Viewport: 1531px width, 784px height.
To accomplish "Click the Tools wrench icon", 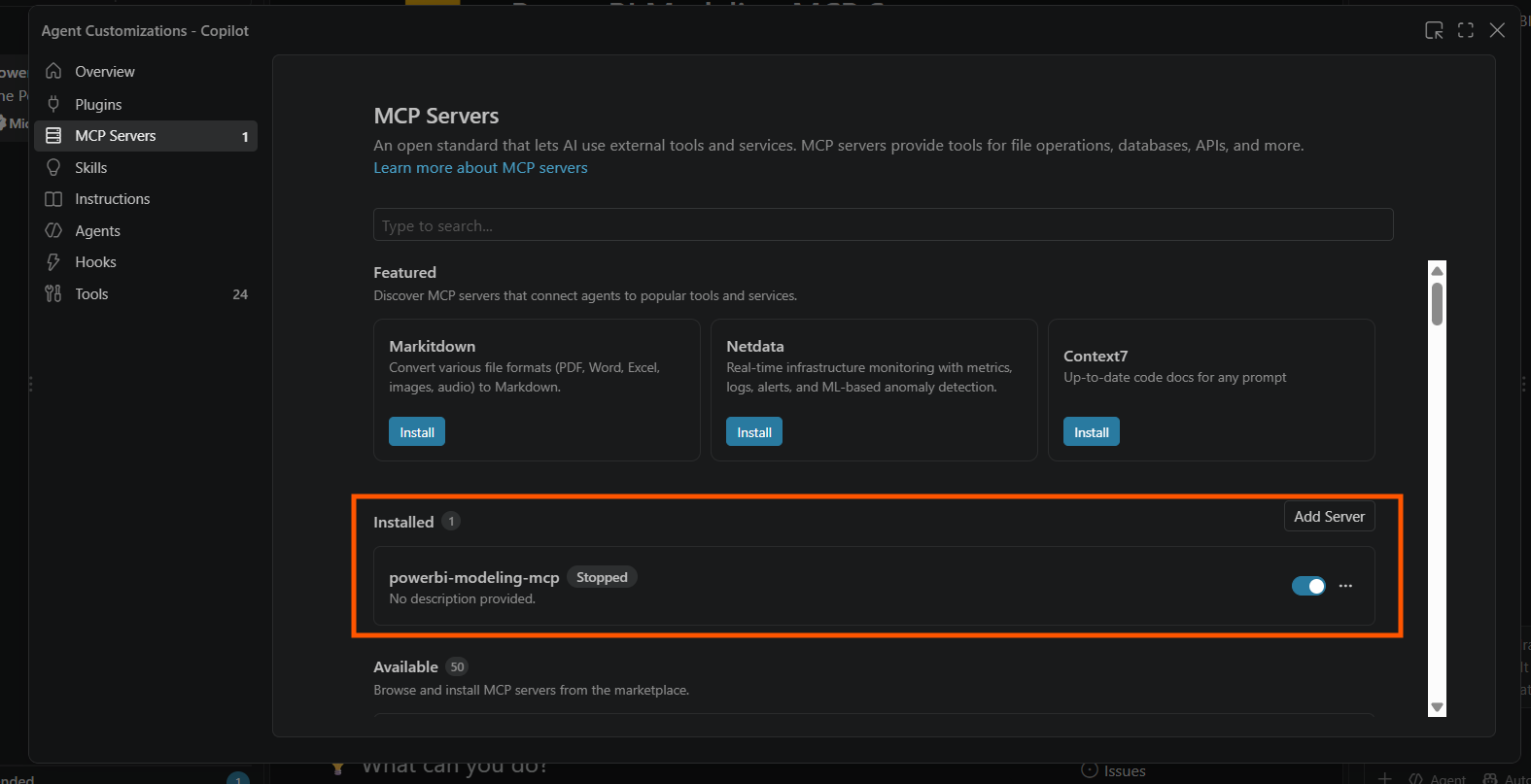I will (x=53, y=293).
